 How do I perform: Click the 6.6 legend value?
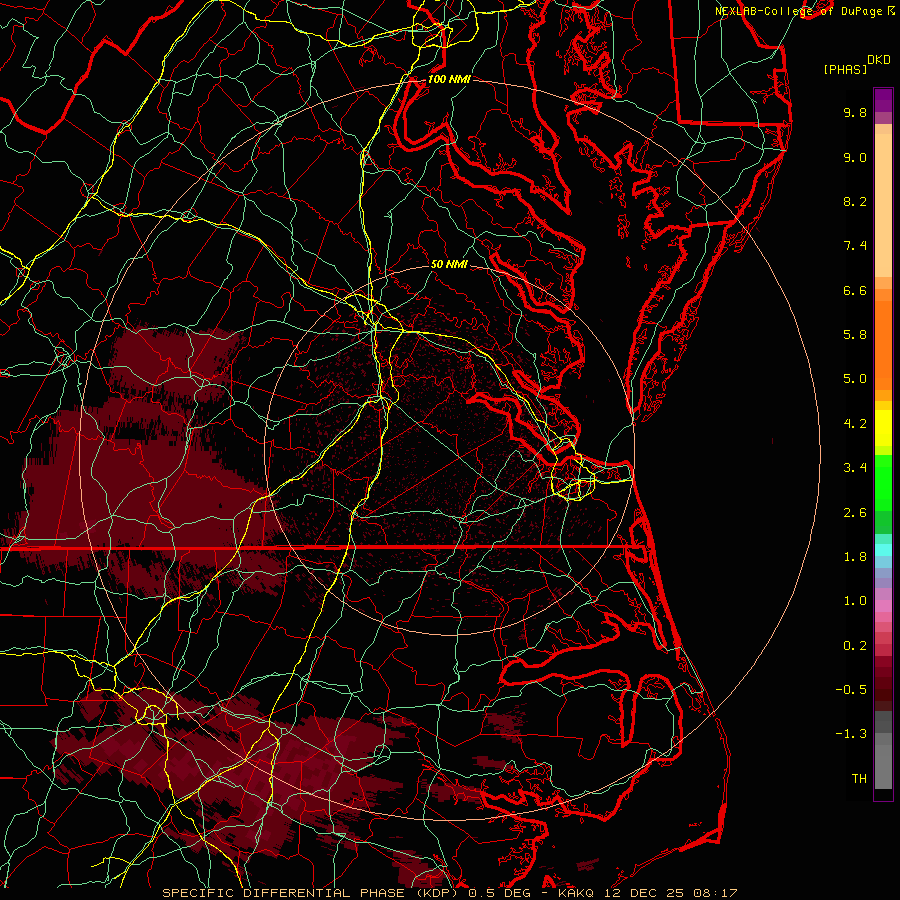(x=855, y=290)
